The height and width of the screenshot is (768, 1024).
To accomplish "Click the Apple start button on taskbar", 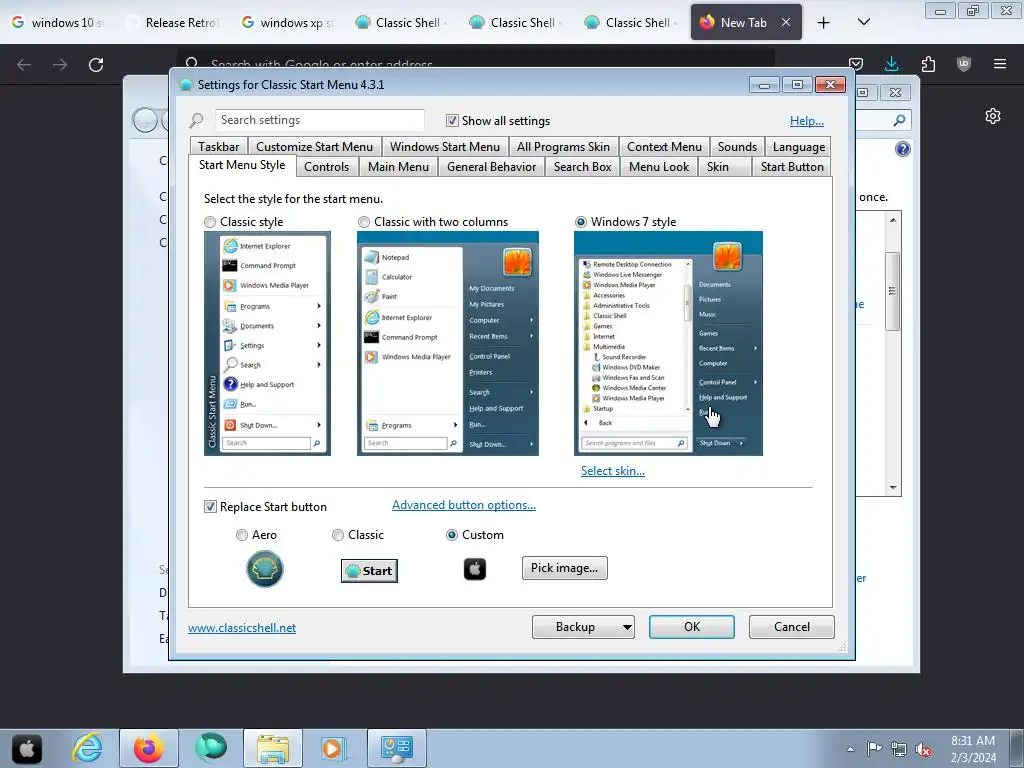I will click(x=27, y=748).
